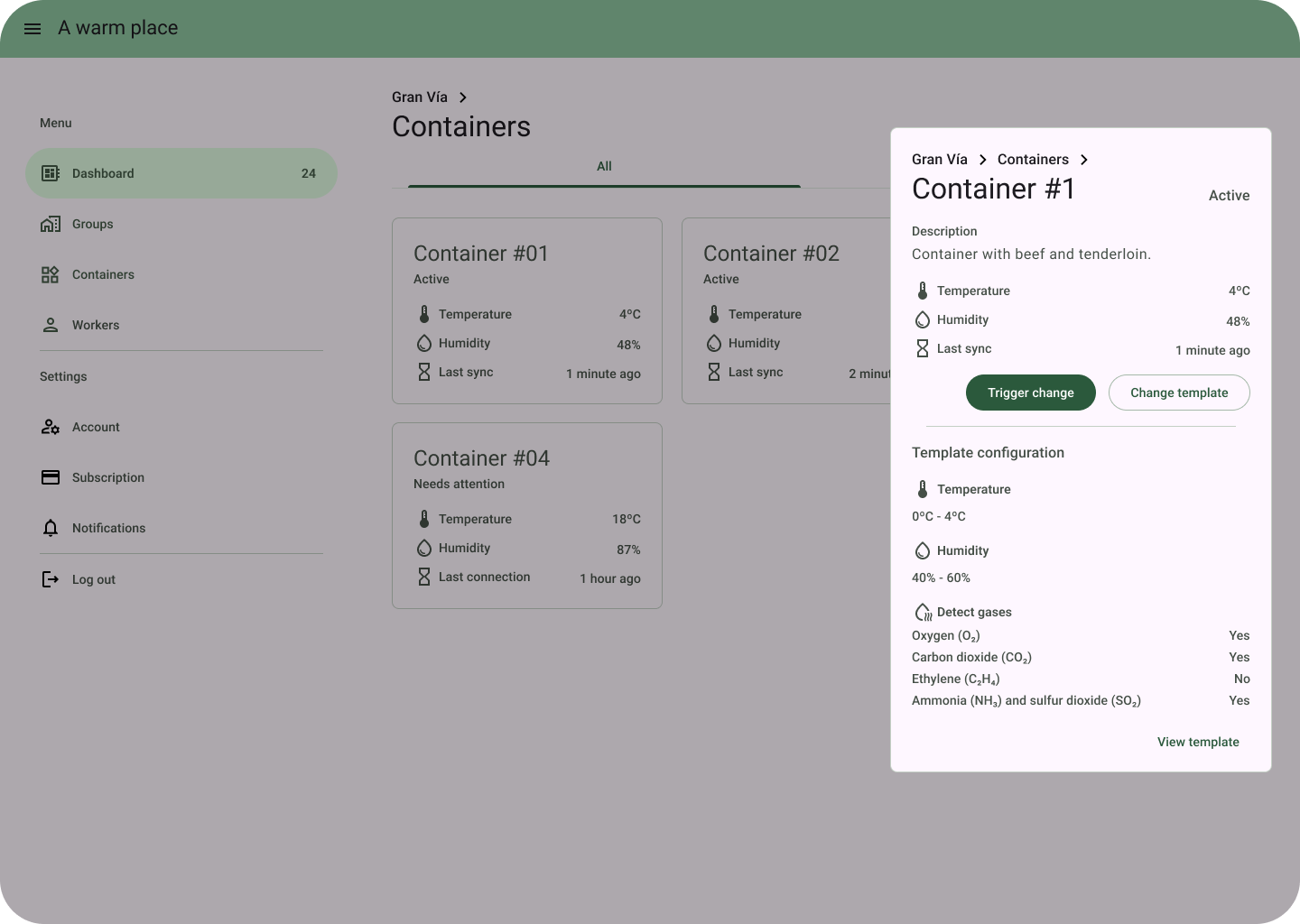Click the Subscription card icon
The width and height of the screenshot is (1300, 924).
click(51, 477)
